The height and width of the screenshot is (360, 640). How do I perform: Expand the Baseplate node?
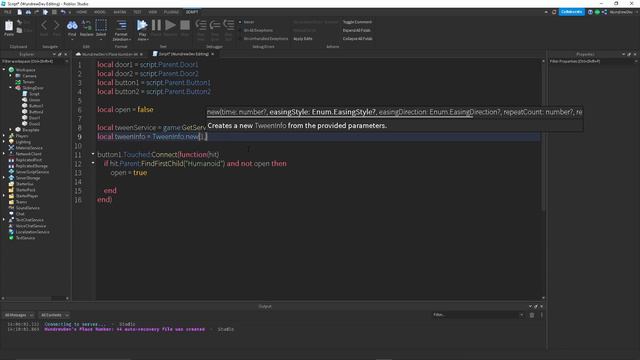tap(11, 130)
